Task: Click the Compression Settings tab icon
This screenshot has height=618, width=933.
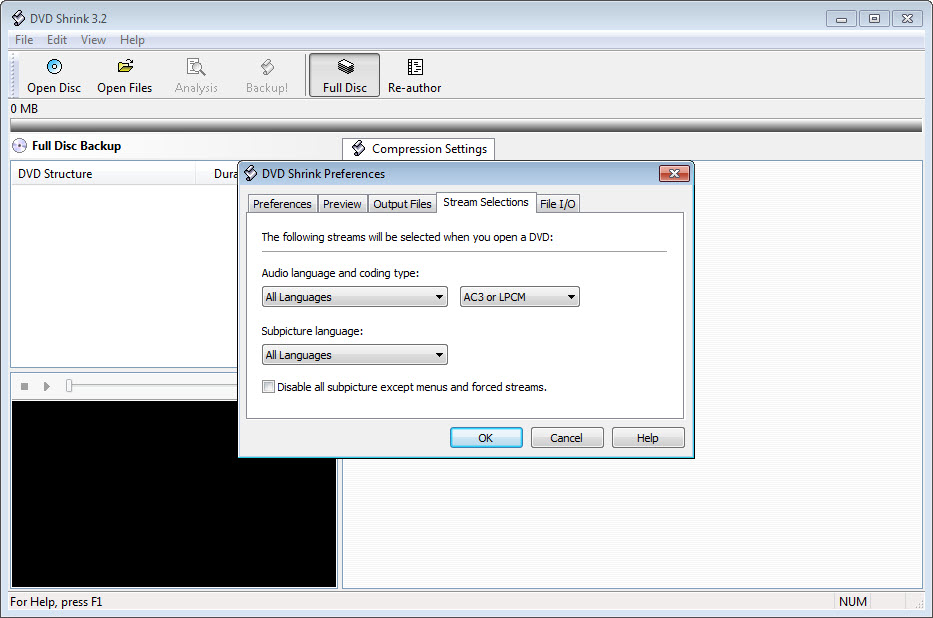Action: (358, 148)
